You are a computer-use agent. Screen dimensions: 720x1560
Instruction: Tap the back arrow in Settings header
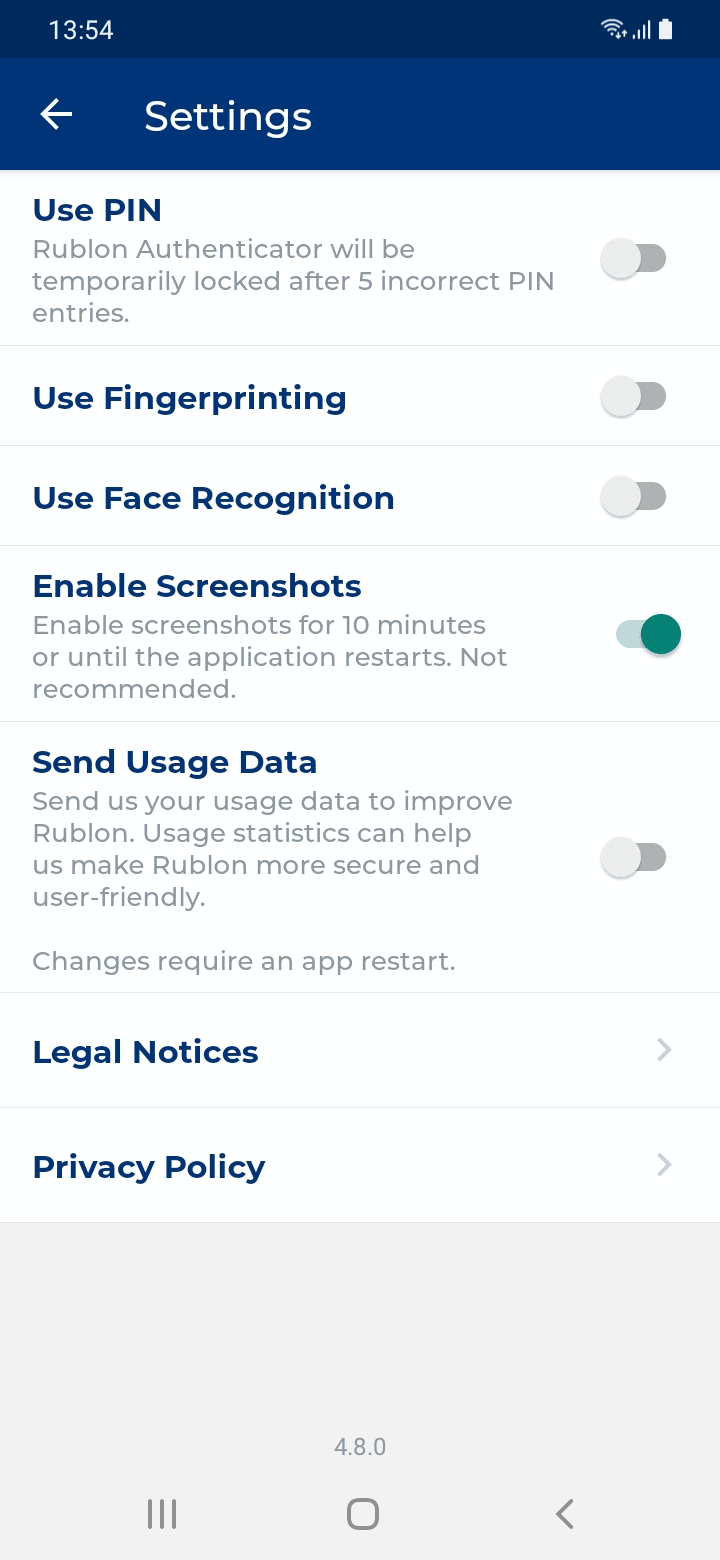[56, 115]
